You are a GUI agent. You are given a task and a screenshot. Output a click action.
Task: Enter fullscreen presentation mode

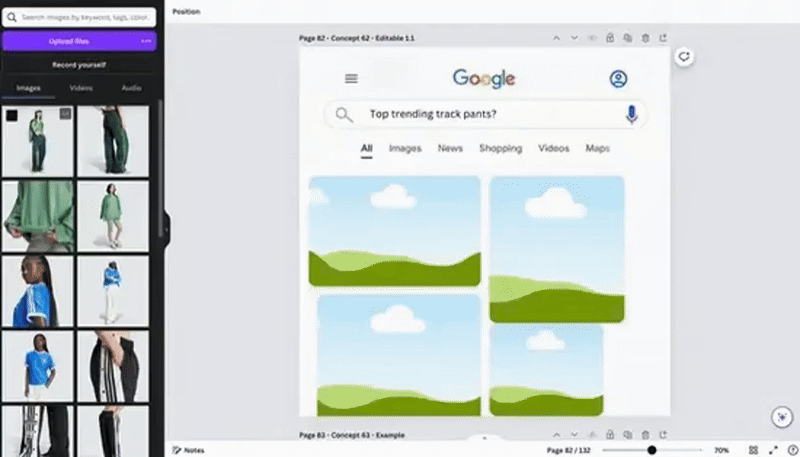coord(772,450)
